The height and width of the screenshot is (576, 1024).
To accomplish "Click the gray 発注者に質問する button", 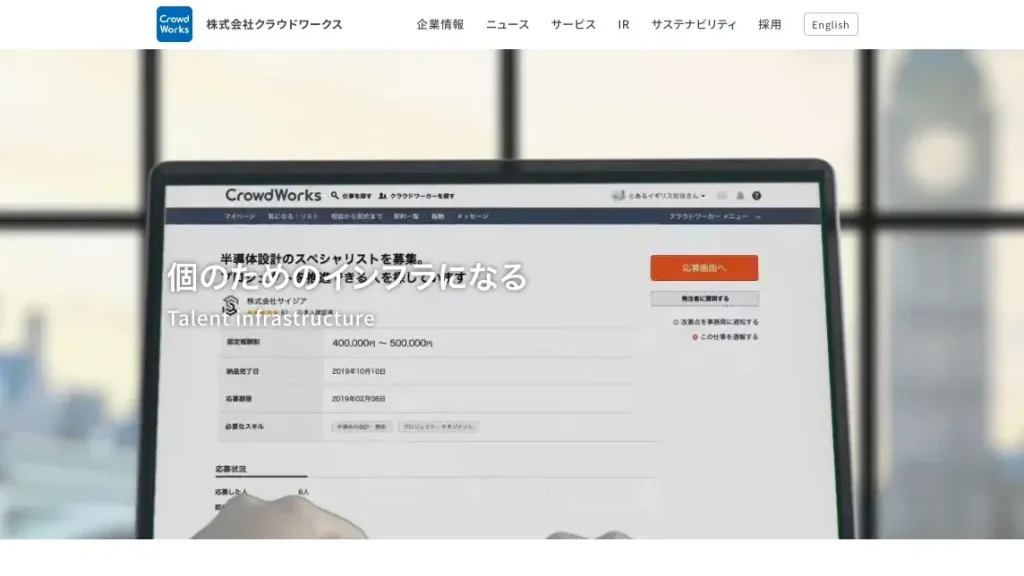I will 704,298.
